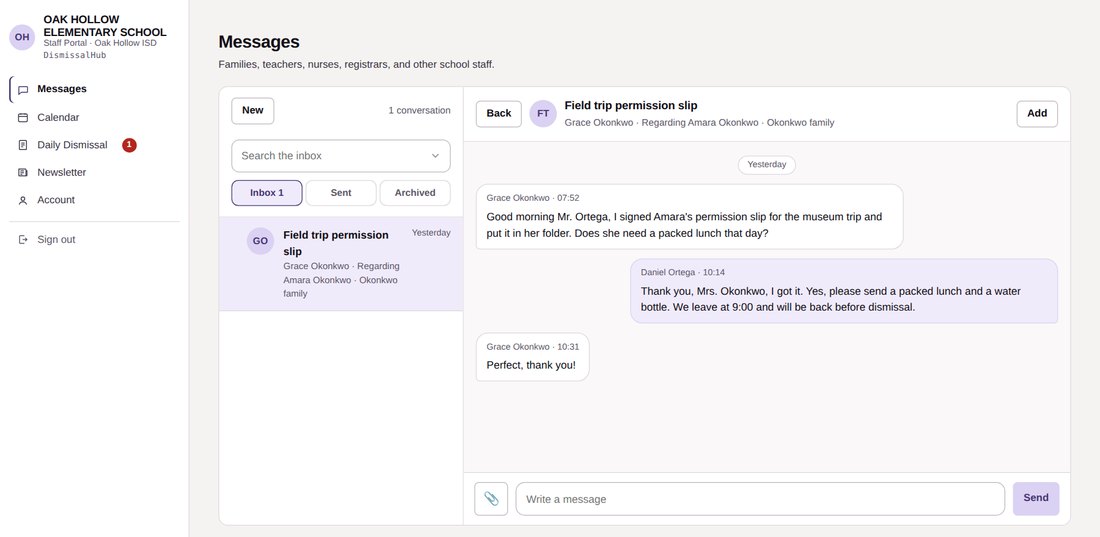Click the Oak Hollow Elementary School title
Image resolution: width=1100 pixels, height=537 pixels.
coord(105,26)
